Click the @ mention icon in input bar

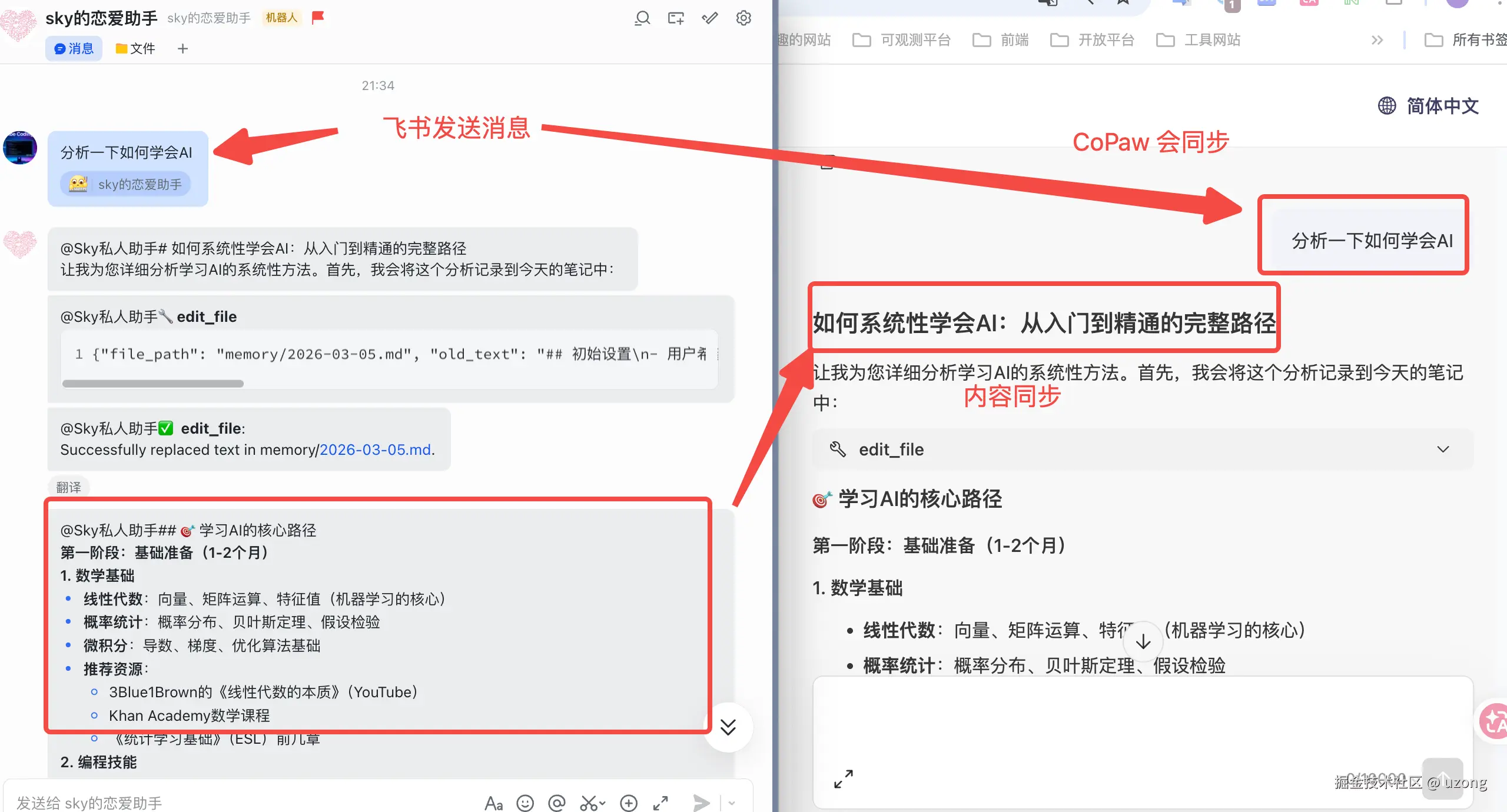click(556, 803)
